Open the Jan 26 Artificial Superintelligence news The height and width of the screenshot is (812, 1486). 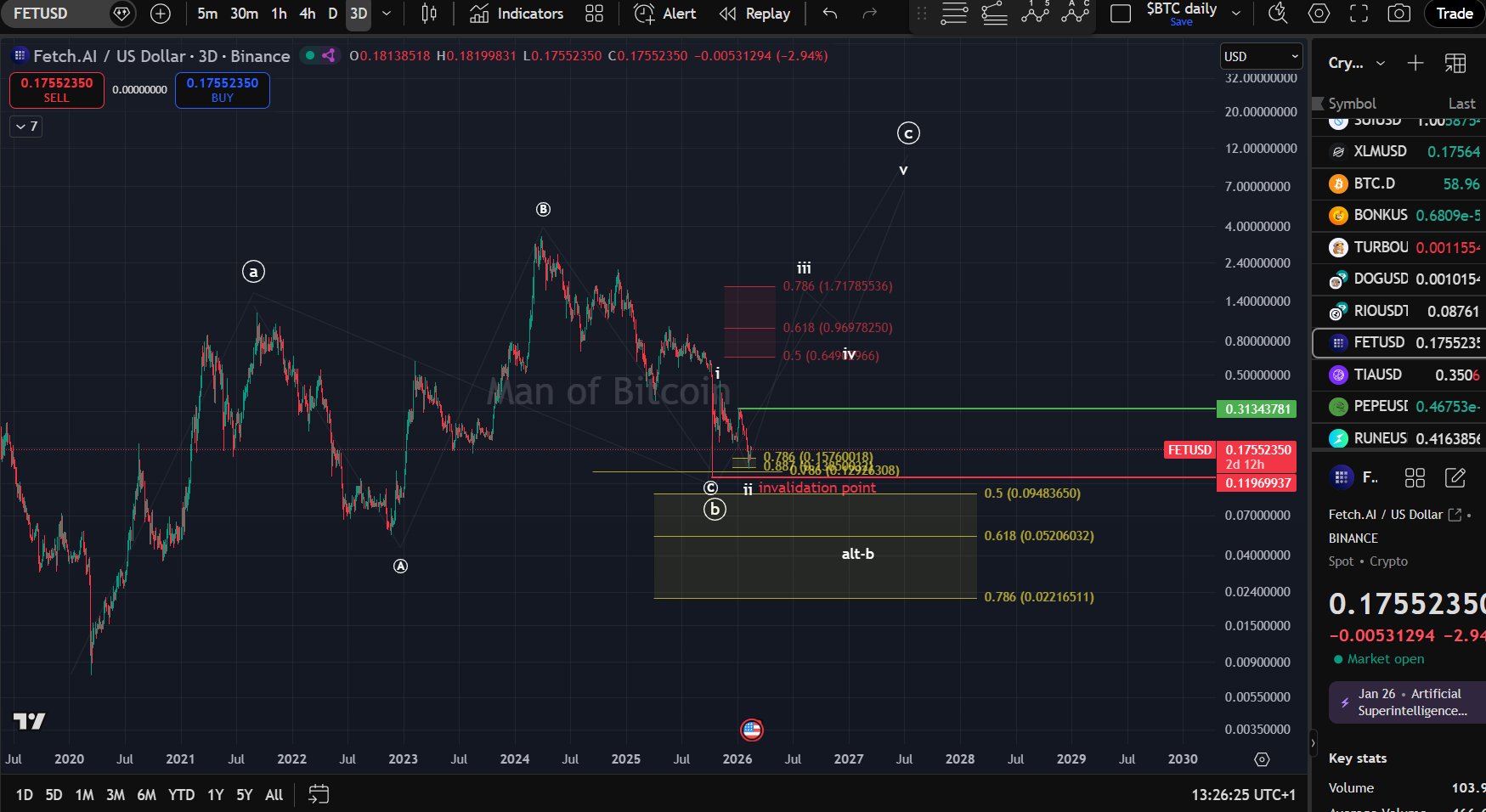(x=1407, y=702)
